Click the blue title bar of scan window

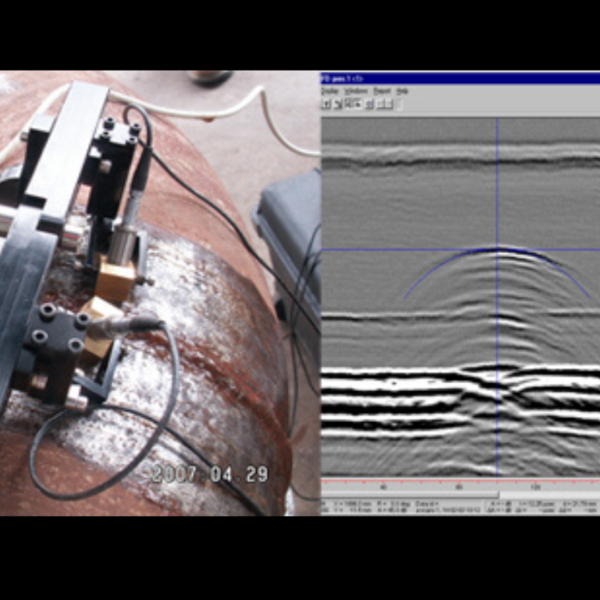click(x=460, y=78)
